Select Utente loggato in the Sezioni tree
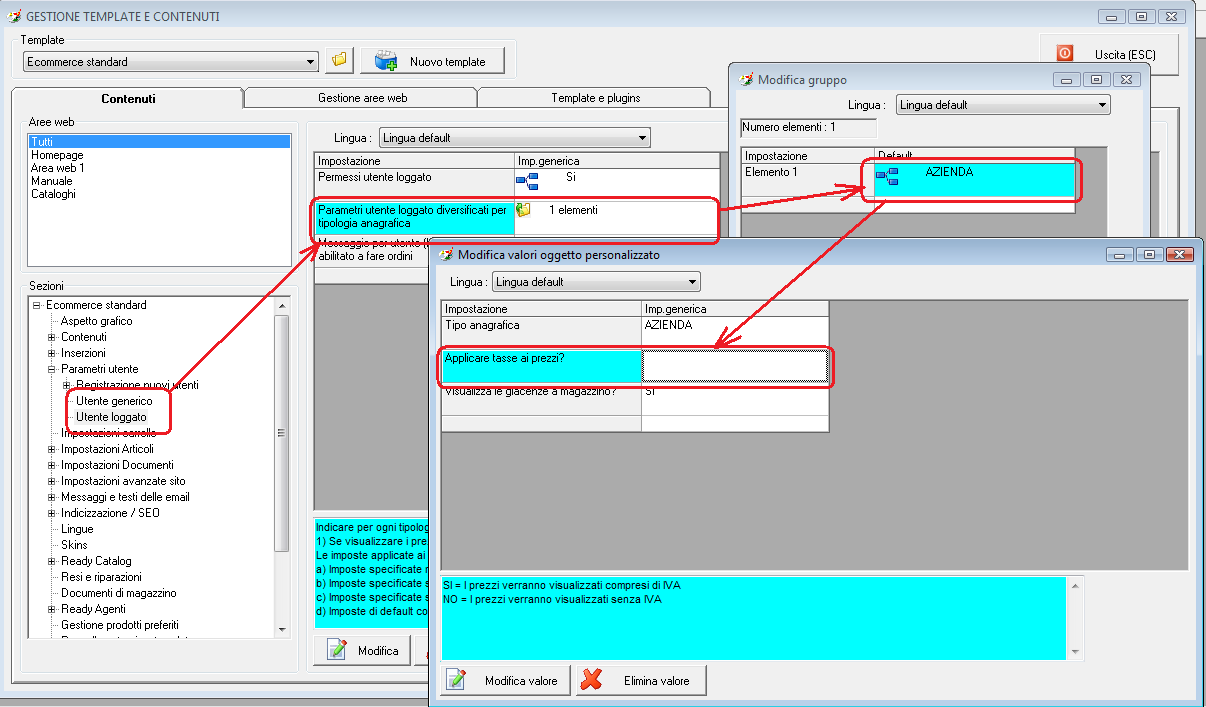Image resolution: width=1206 pixels, height=707 pixels. (x=111, y=417)
